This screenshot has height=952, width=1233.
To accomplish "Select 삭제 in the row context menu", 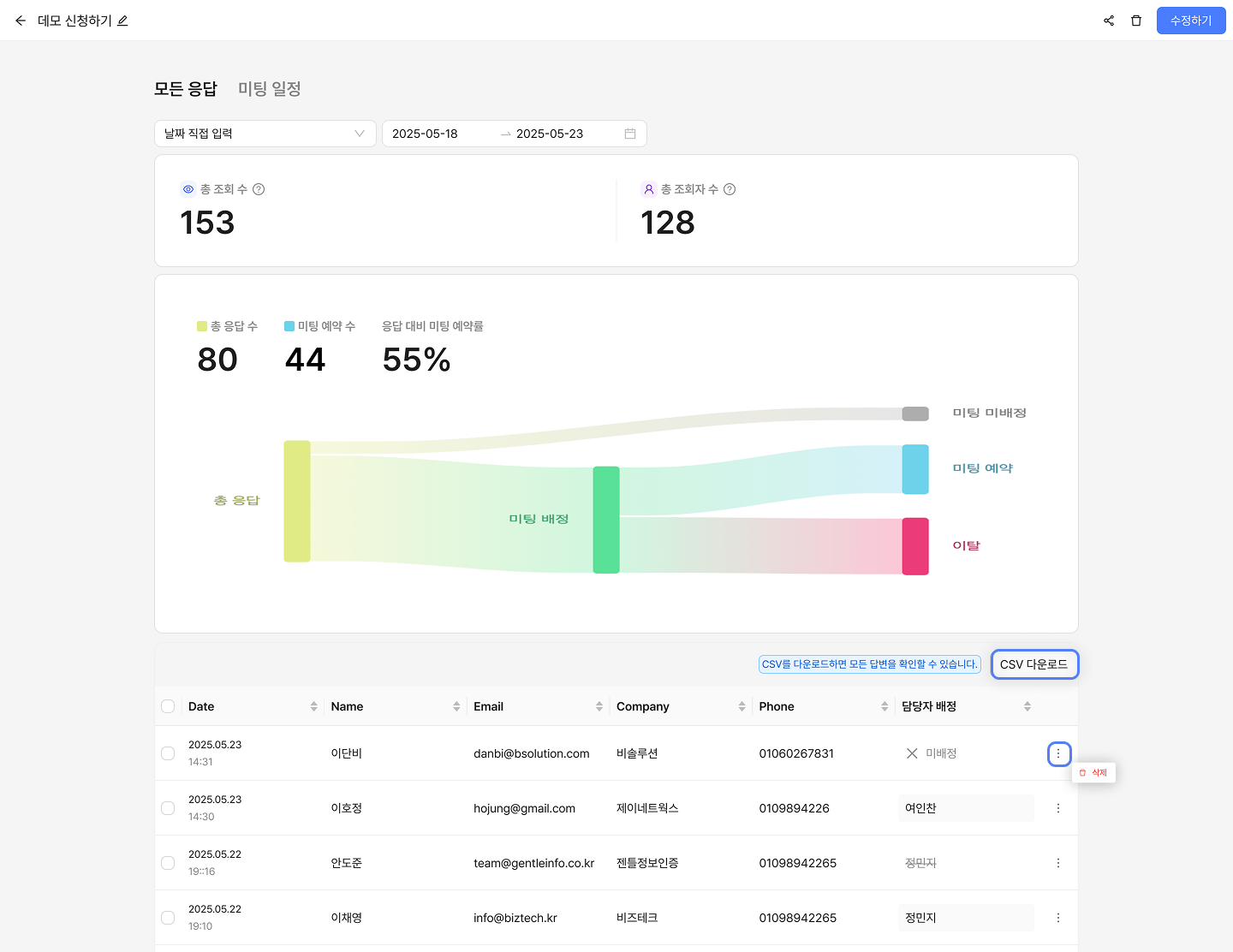I will pos(1094,773).
